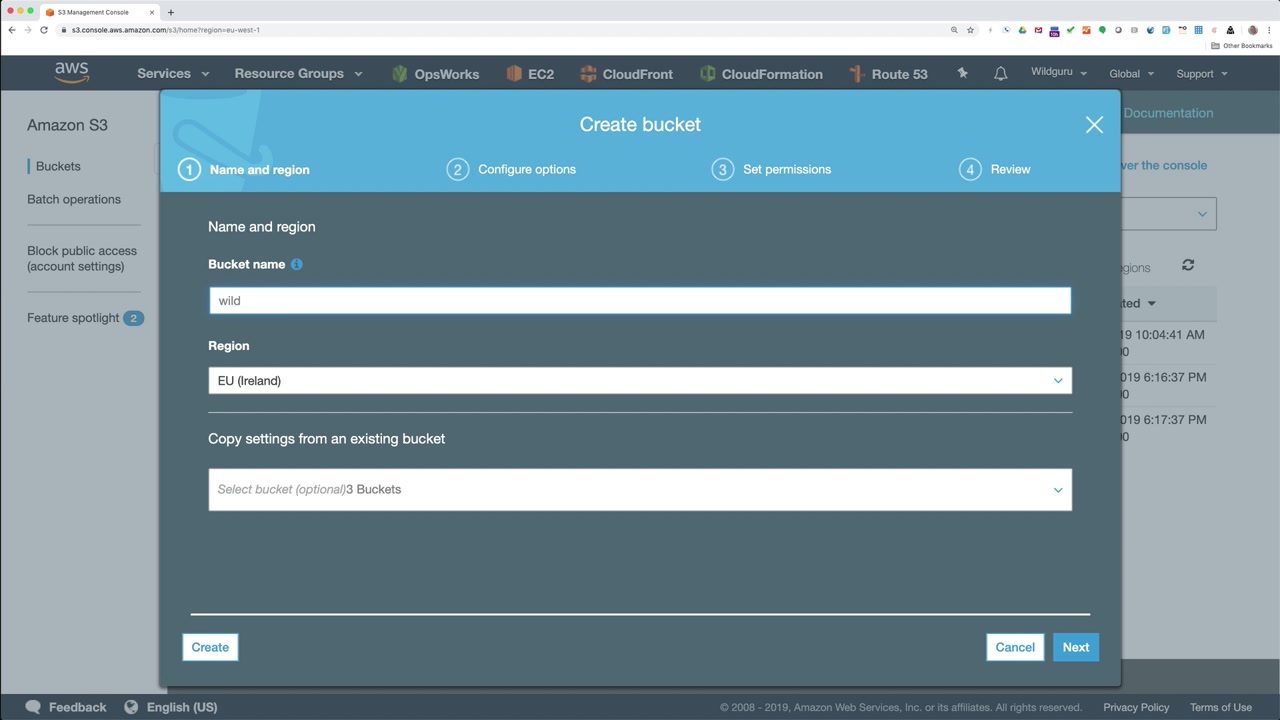Viewport: 1280px width, 720px height.
Task: Click the browser address bar URL
Action: pos(166,30)
